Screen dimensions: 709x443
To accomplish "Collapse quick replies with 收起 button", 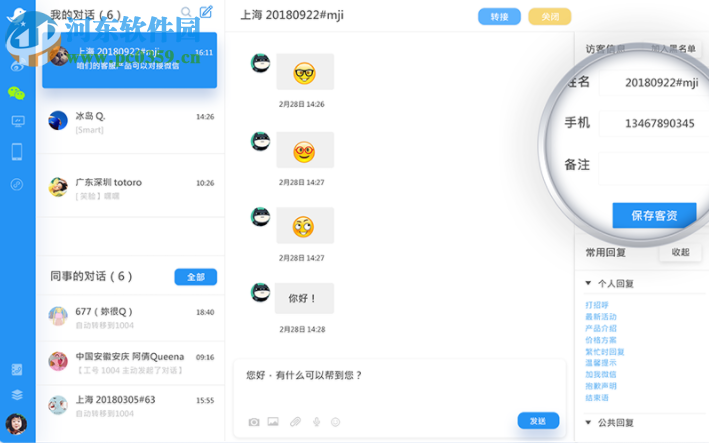I will coord(680,252).
